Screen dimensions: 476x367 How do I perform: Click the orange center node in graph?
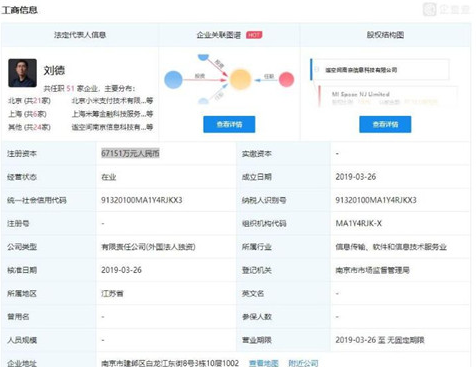240,79
